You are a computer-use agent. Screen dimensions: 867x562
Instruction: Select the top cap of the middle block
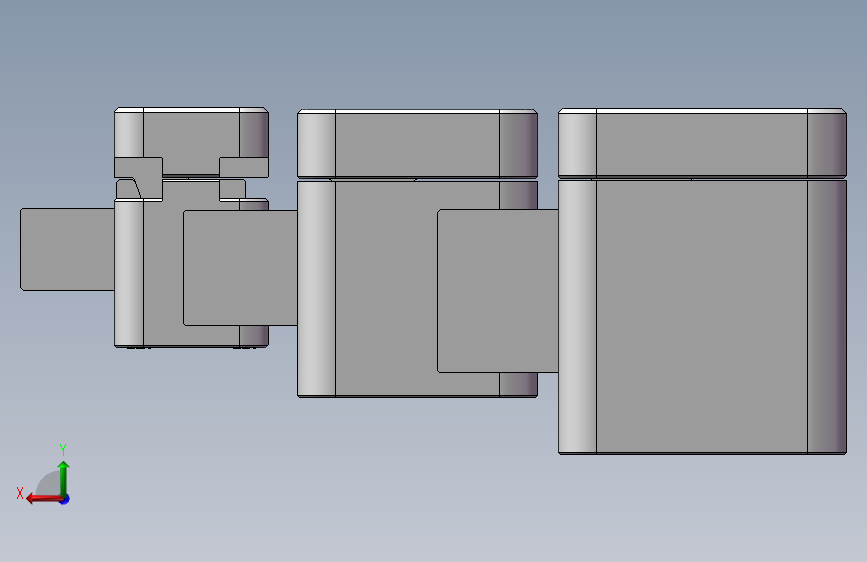pos(417,143)
